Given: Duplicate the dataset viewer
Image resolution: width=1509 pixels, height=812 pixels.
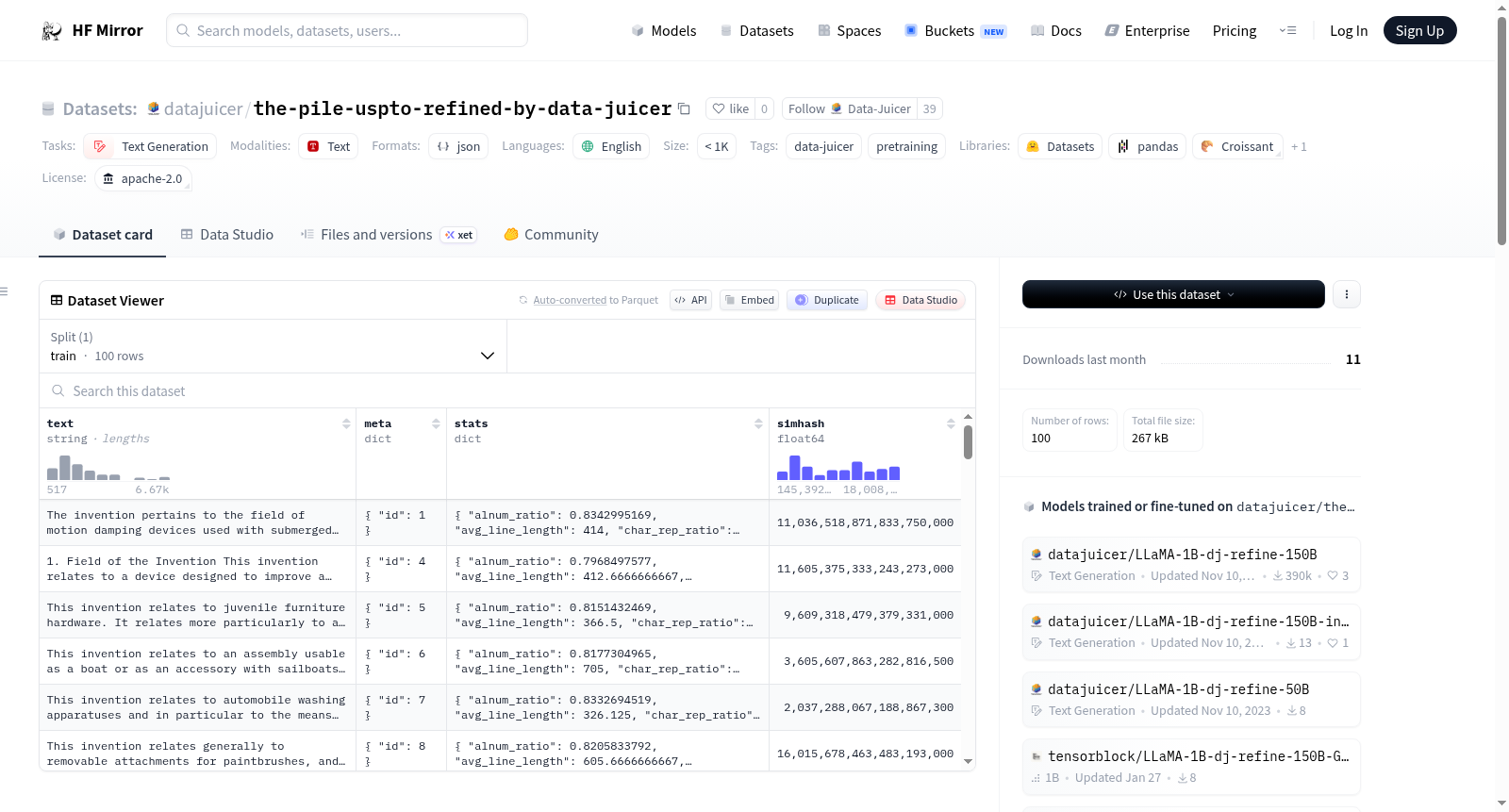Looking at the screenshot, I should point(827,300).
